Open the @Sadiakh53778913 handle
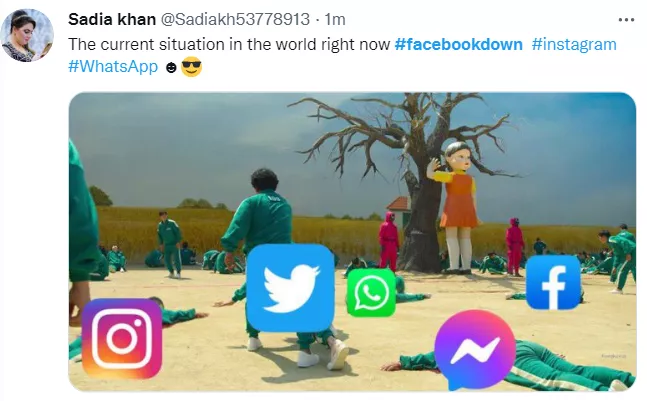 pos(235,19)
